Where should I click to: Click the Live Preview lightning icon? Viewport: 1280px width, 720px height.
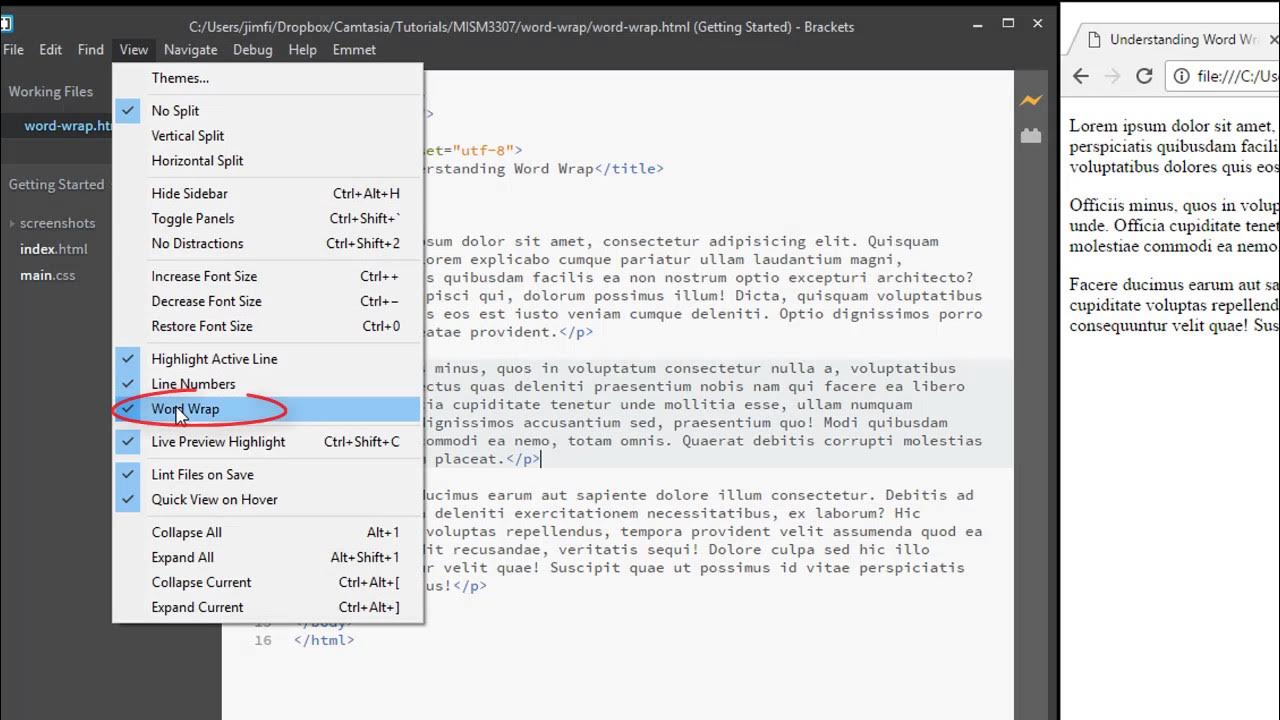click(x=1030, y=100)
